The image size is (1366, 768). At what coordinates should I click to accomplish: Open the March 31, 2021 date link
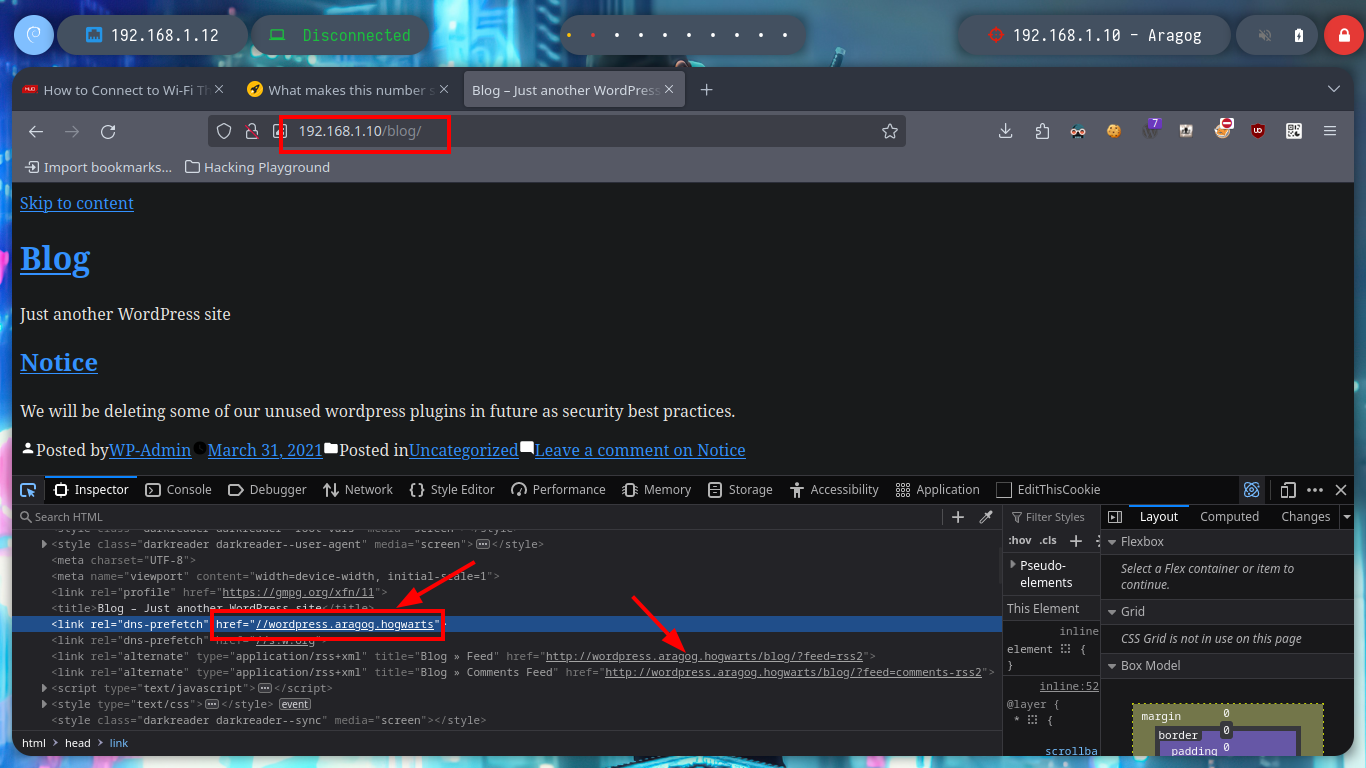coord(265,451)
